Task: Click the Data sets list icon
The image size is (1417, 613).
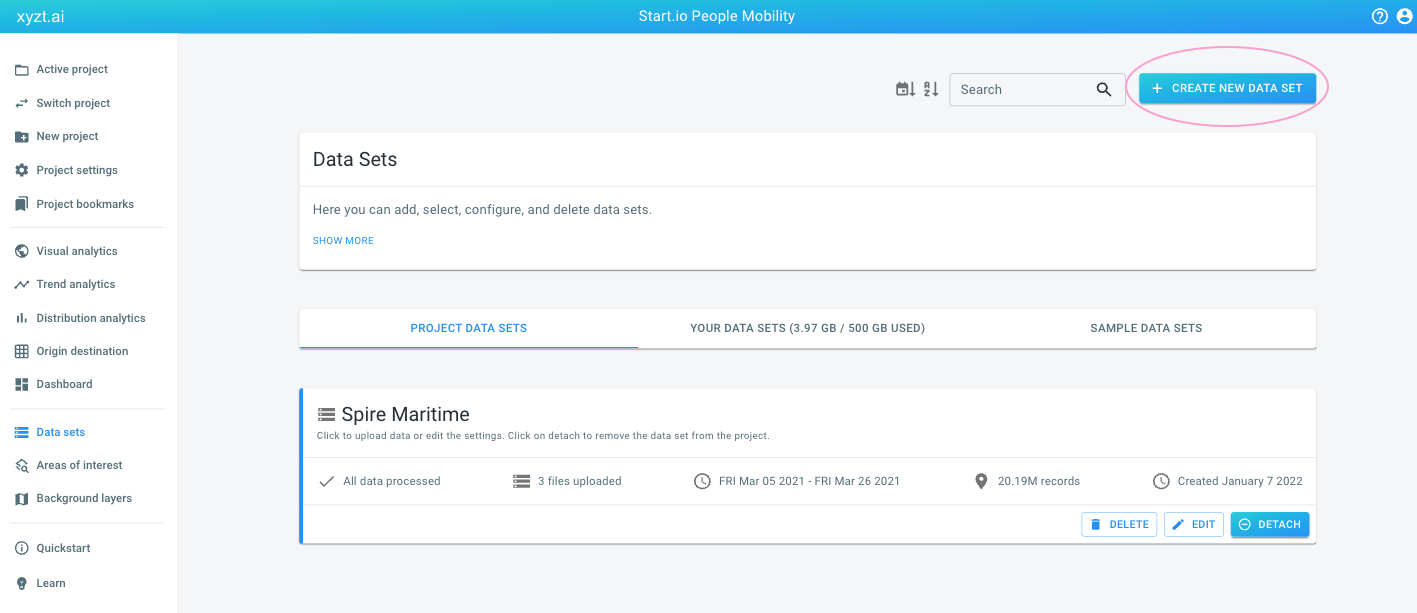Action: tap(21, 432)
